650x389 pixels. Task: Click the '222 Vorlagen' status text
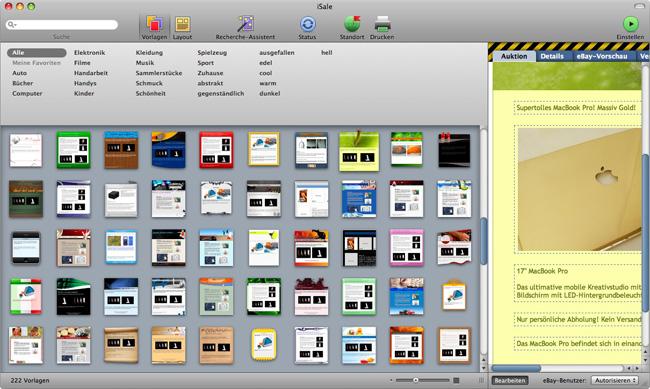[x=30, y=380]
